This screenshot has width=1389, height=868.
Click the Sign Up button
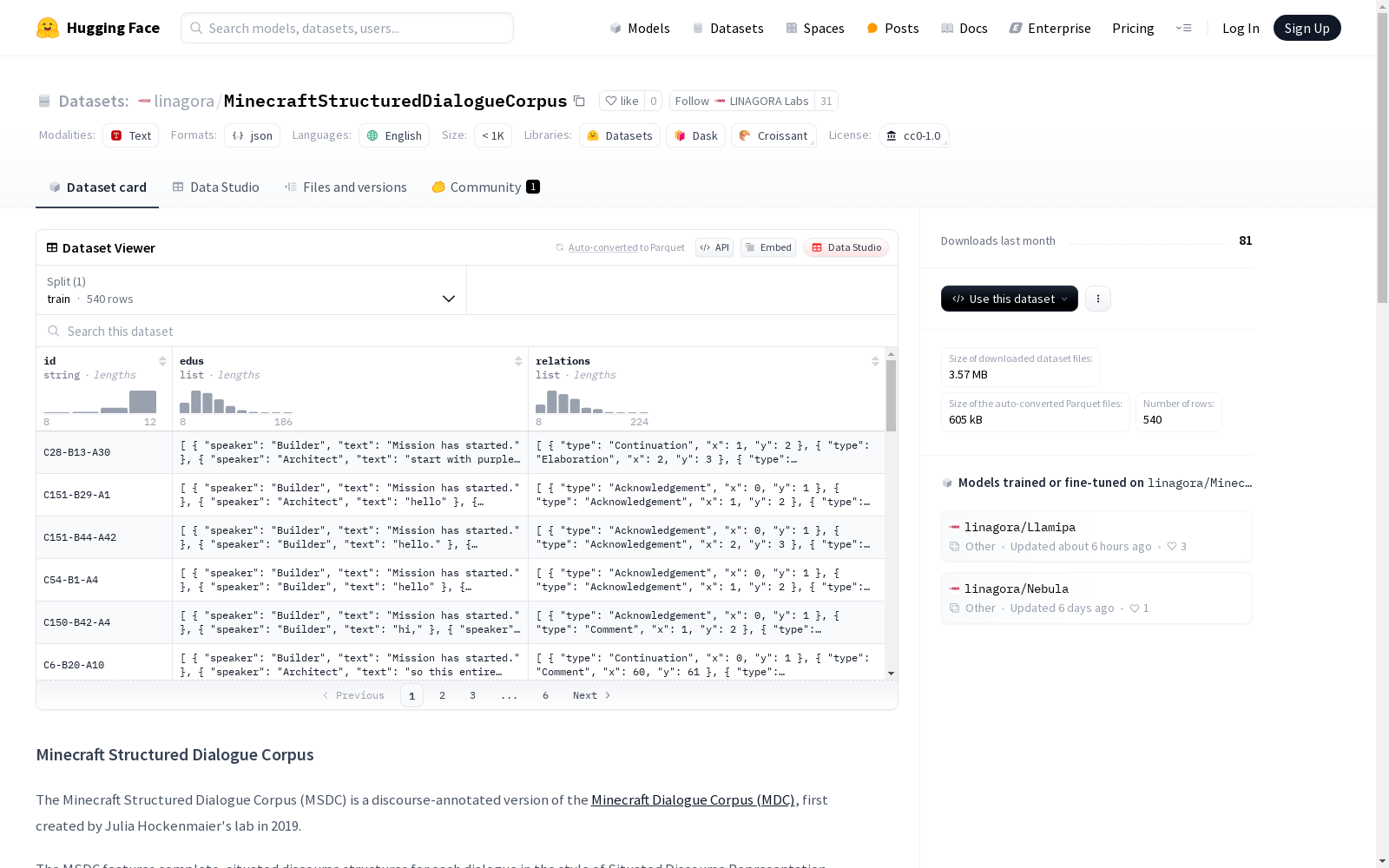coord(1307,28)
